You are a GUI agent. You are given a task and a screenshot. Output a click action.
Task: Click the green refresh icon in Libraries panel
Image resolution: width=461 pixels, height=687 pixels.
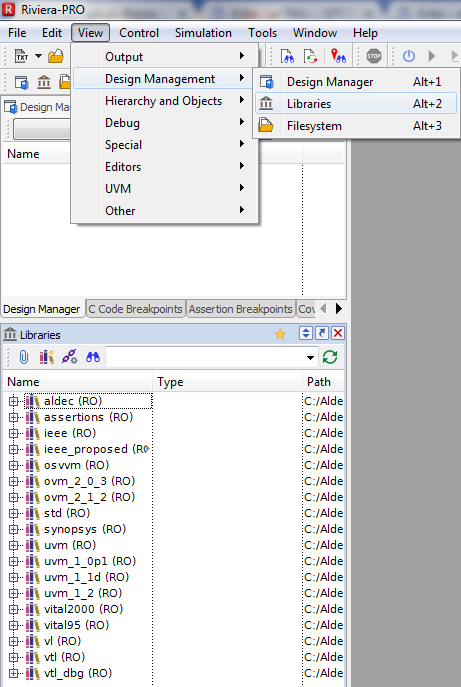tap(330, 357)
